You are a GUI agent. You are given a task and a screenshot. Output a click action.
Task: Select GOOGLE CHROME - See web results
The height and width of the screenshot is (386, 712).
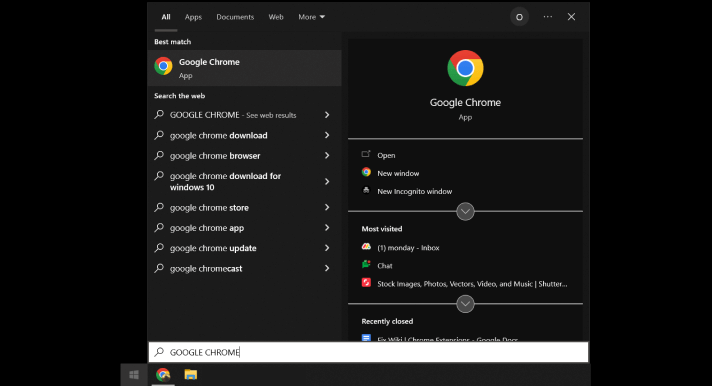point(233,115)
